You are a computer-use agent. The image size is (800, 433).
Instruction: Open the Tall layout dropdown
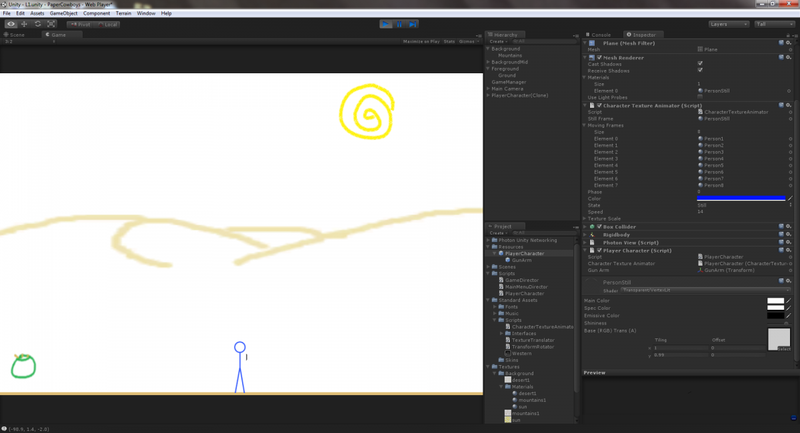[774, 24]
